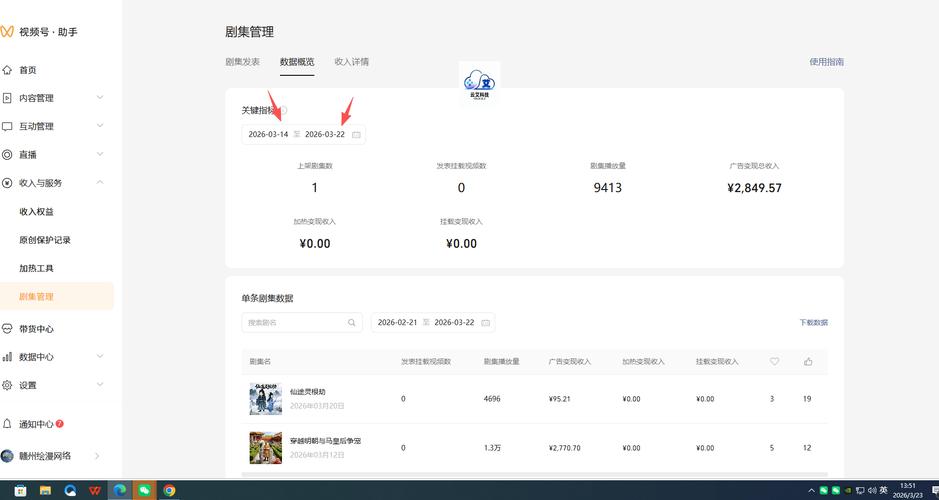The width and height of the screenshot is (939, 500).
Task: Switch to the 剧集发表 tab
Action: coord(243,62)
